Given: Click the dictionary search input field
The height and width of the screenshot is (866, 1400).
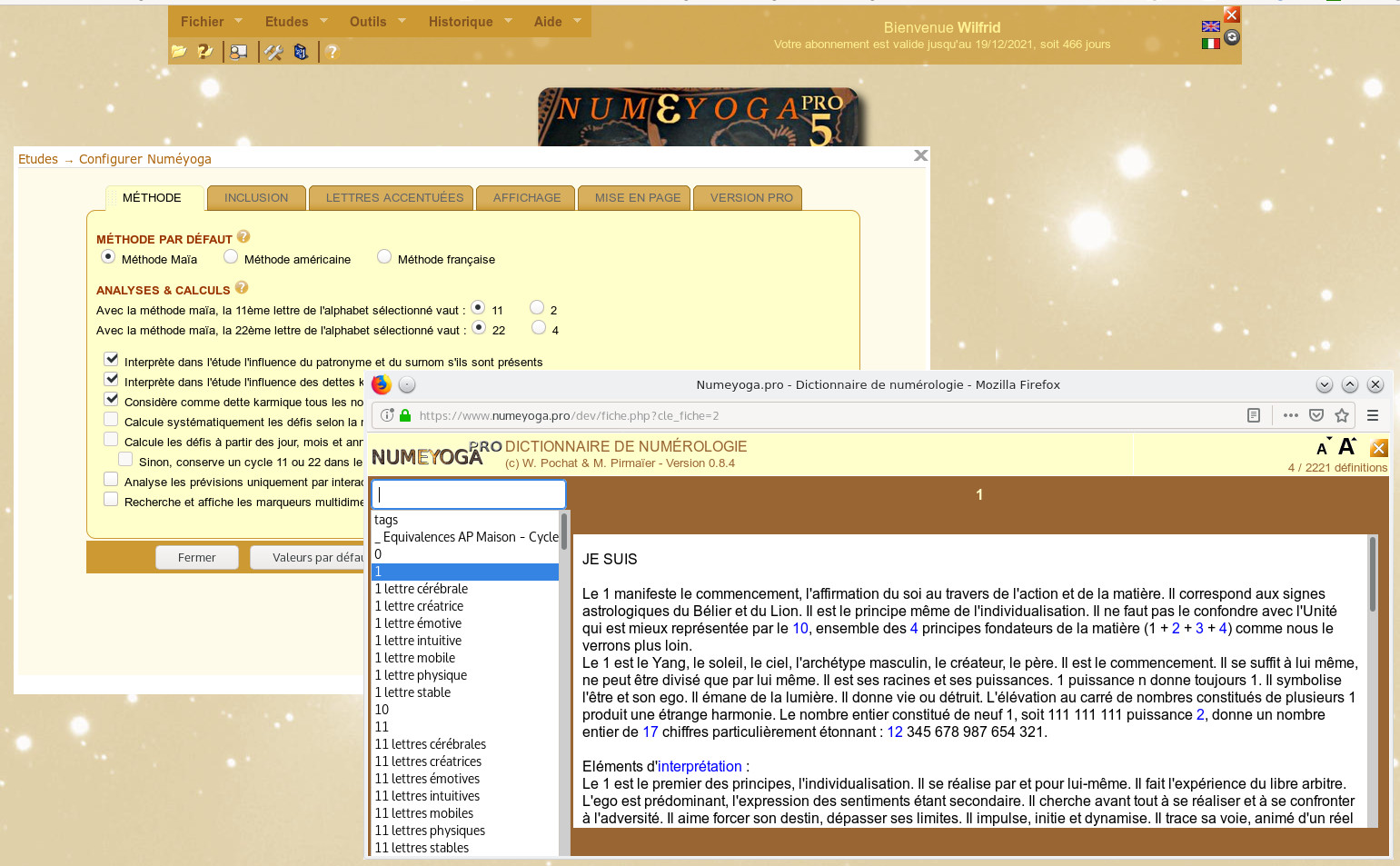Looking at the screenshot, I should pos(469,494).
